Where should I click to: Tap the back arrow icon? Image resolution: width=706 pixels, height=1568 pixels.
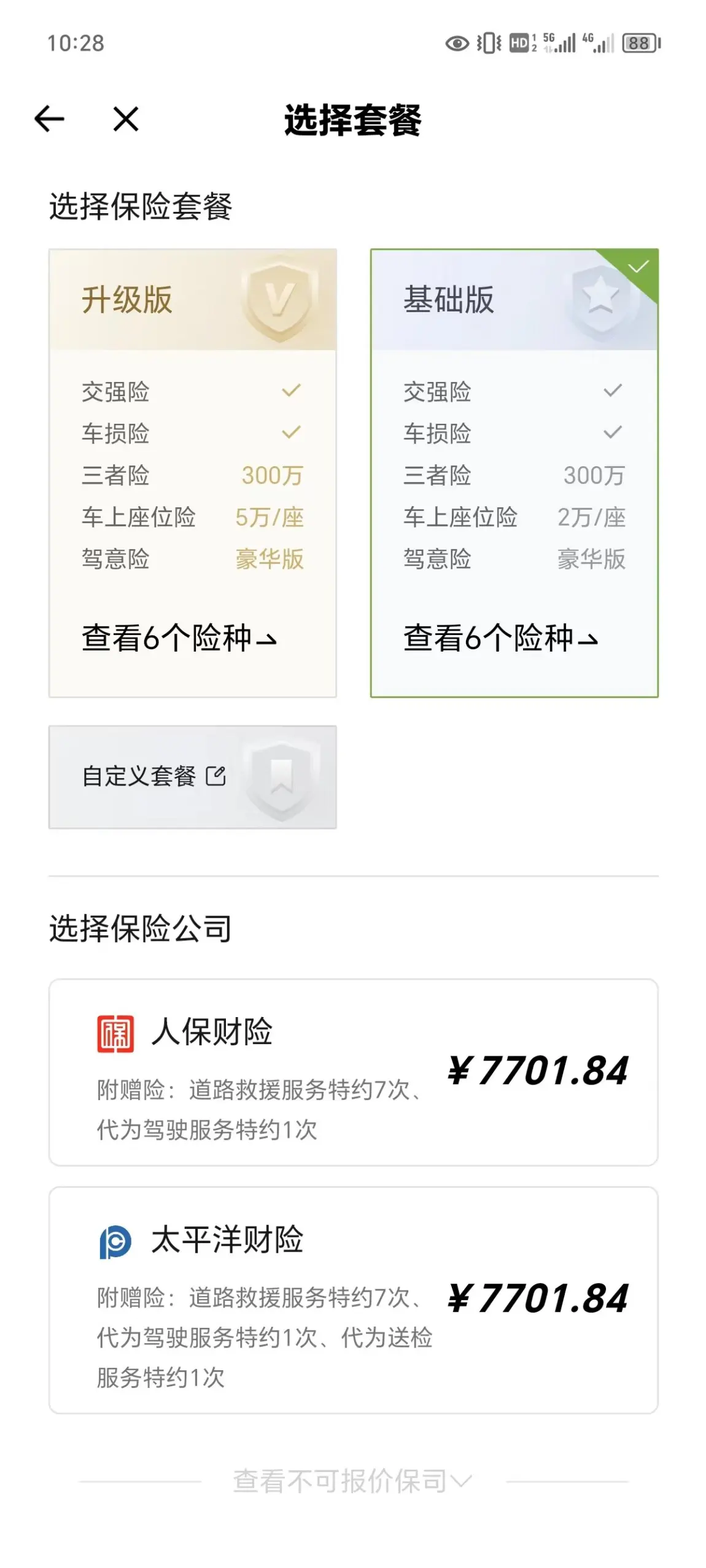[x=49, y=119]
